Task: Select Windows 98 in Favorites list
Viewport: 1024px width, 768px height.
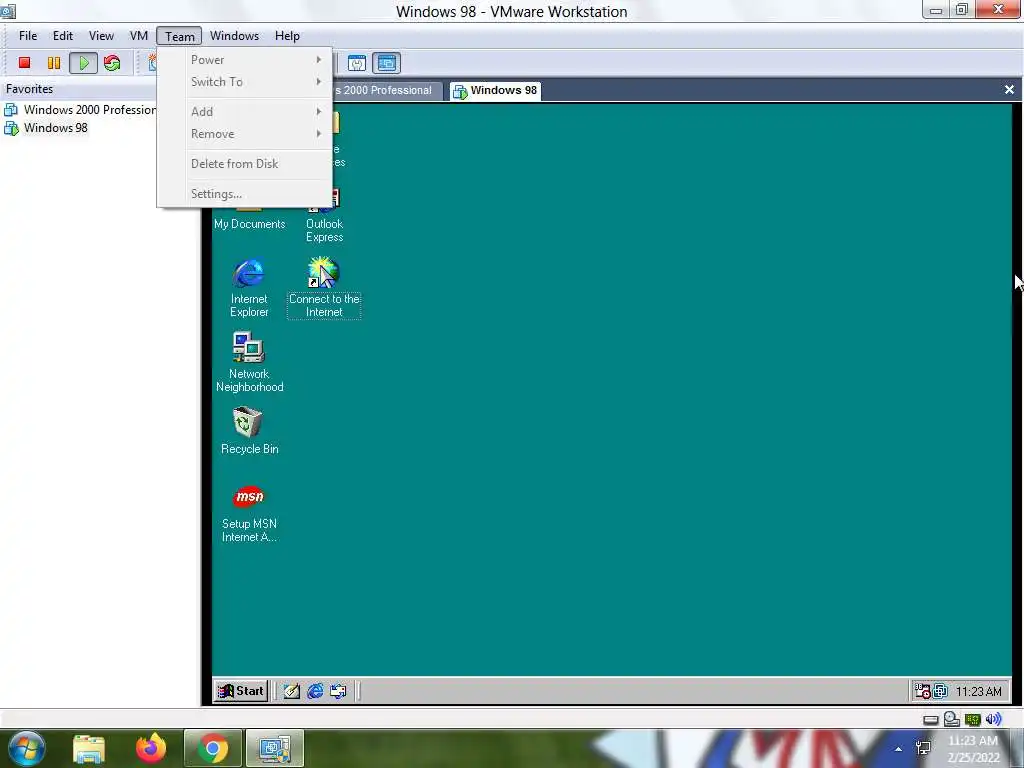Action: [x=46, y=128]
